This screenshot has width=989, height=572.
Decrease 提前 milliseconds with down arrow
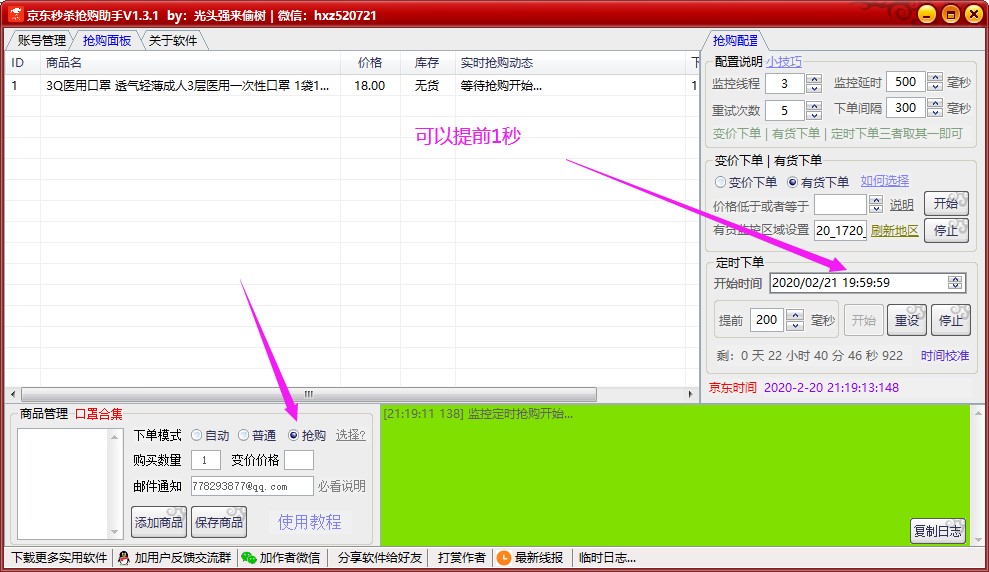click(x=795, y=325)
